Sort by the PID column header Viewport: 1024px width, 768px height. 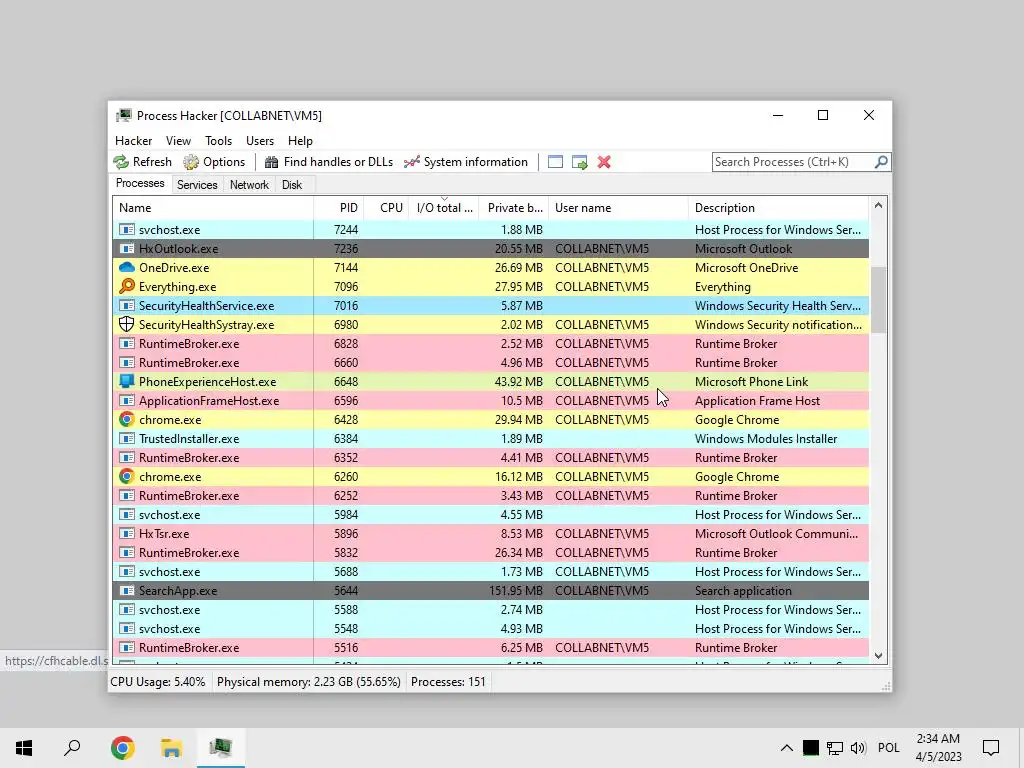point(339,208)
